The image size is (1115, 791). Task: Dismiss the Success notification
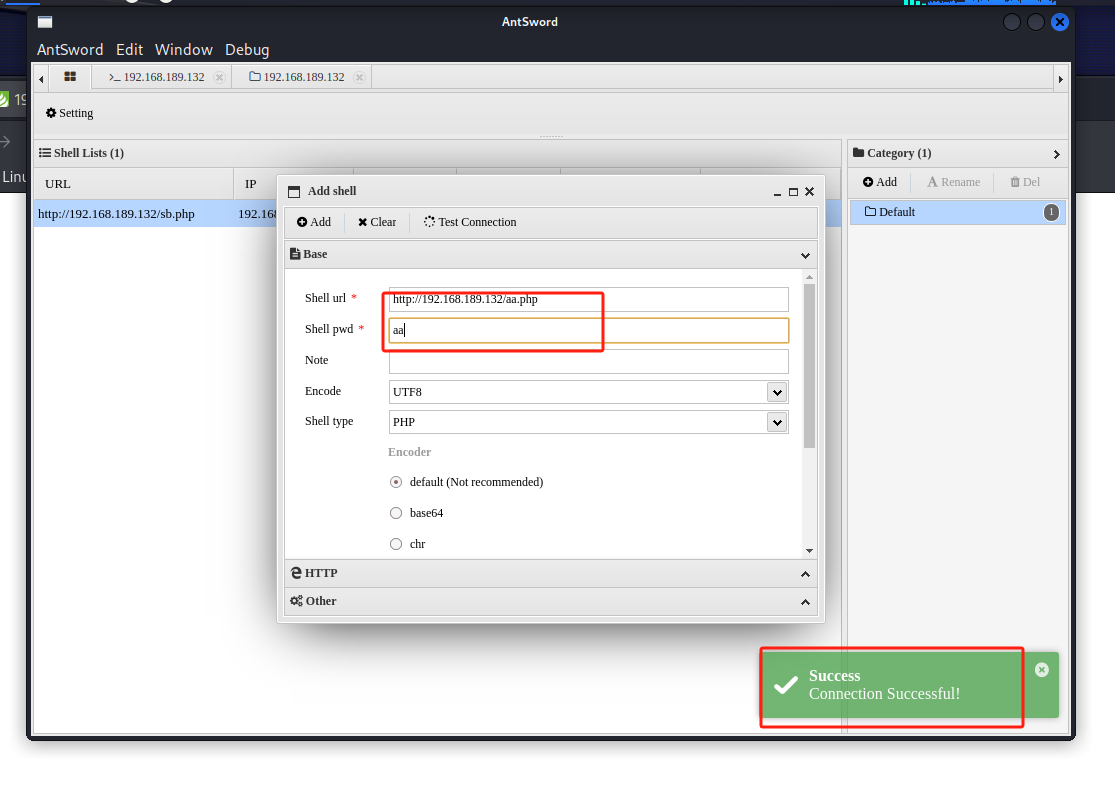[1042, 670]
